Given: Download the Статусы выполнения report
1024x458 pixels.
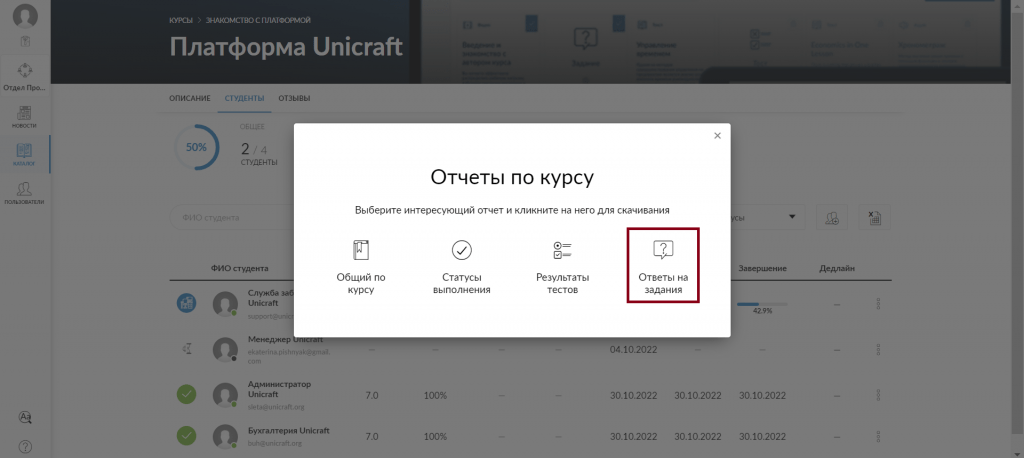Looking at the screenshot, I should pos(462,265).
